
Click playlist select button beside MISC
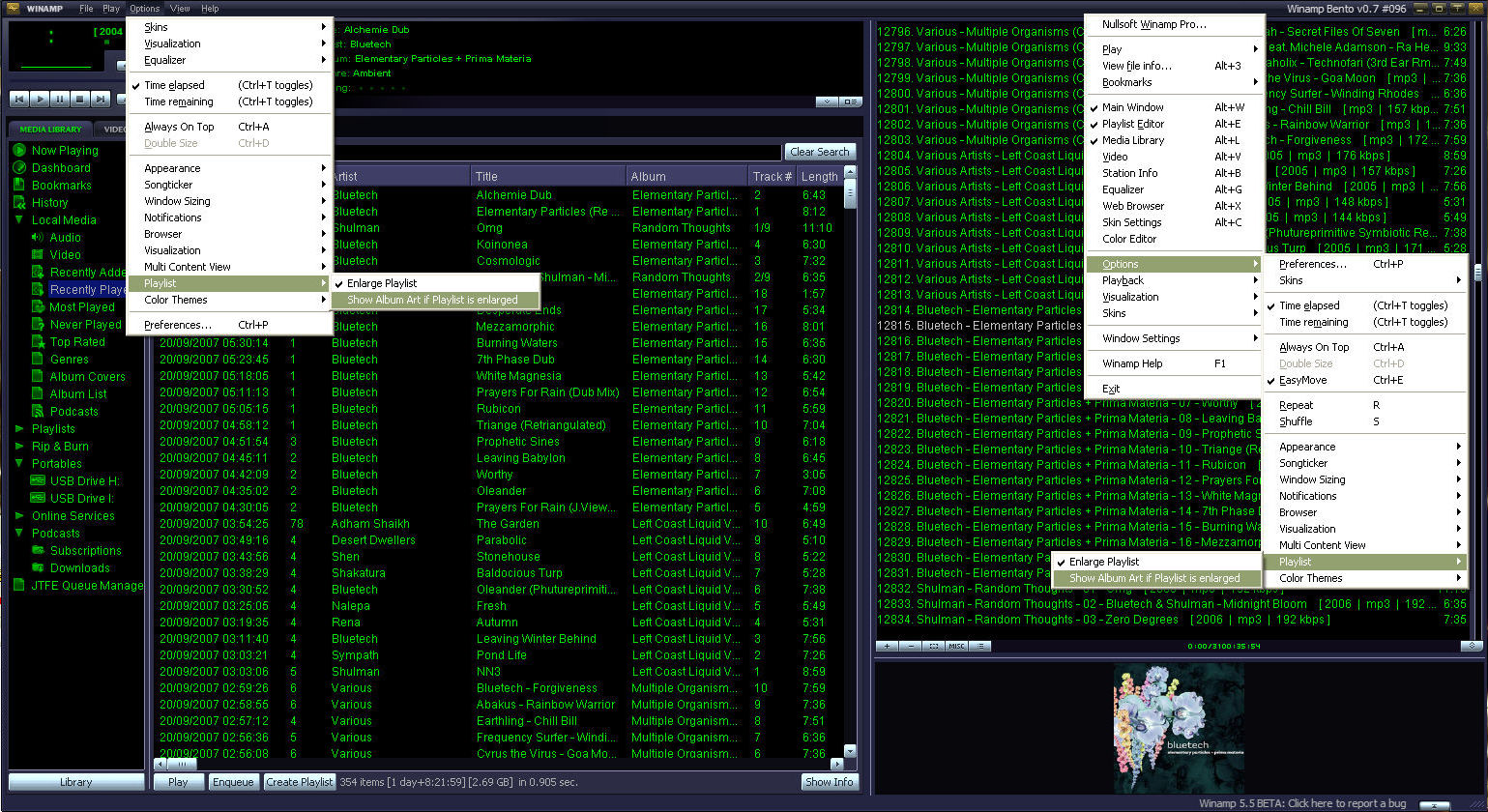click(933, 646)
